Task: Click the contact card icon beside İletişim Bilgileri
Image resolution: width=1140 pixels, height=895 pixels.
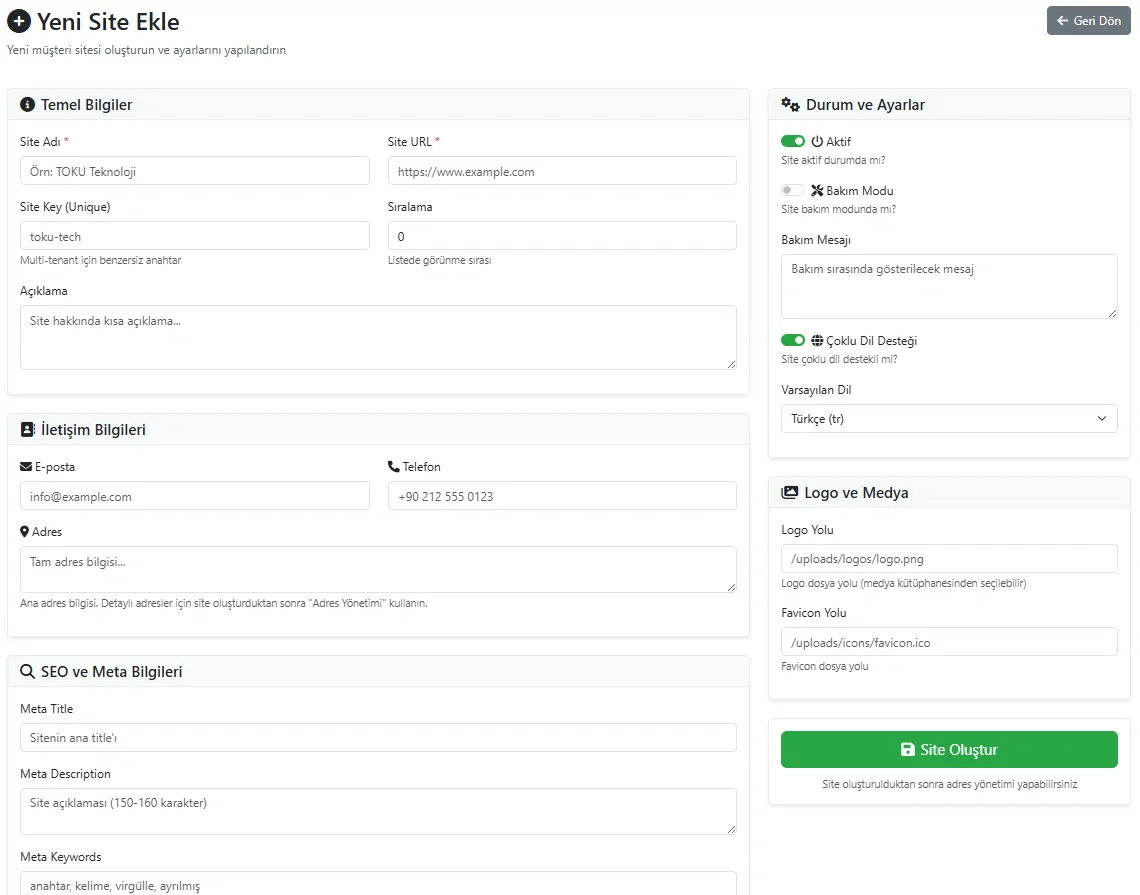Action: tap(27, 430)
